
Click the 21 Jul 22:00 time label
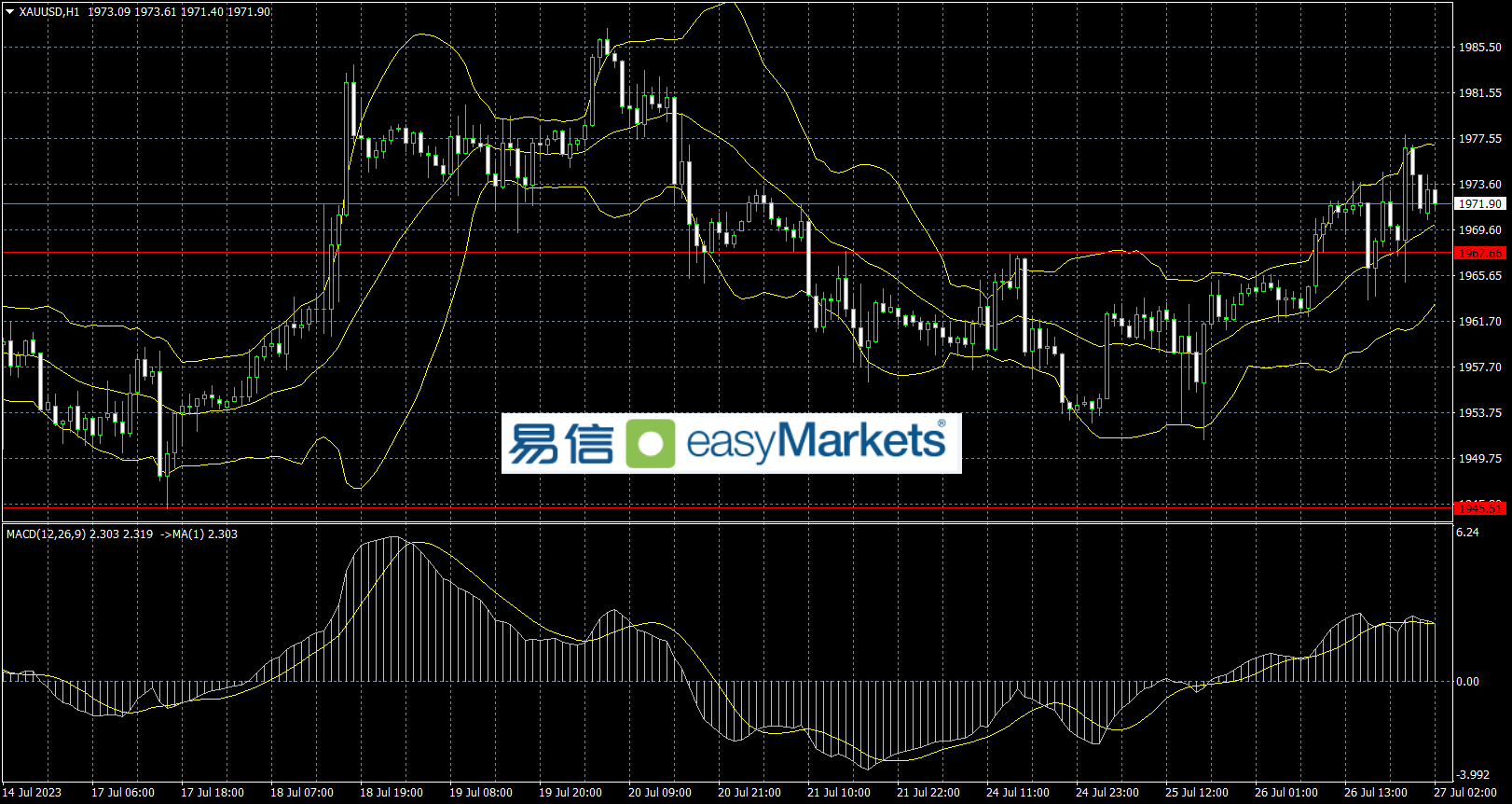click(x=928, y=793)
